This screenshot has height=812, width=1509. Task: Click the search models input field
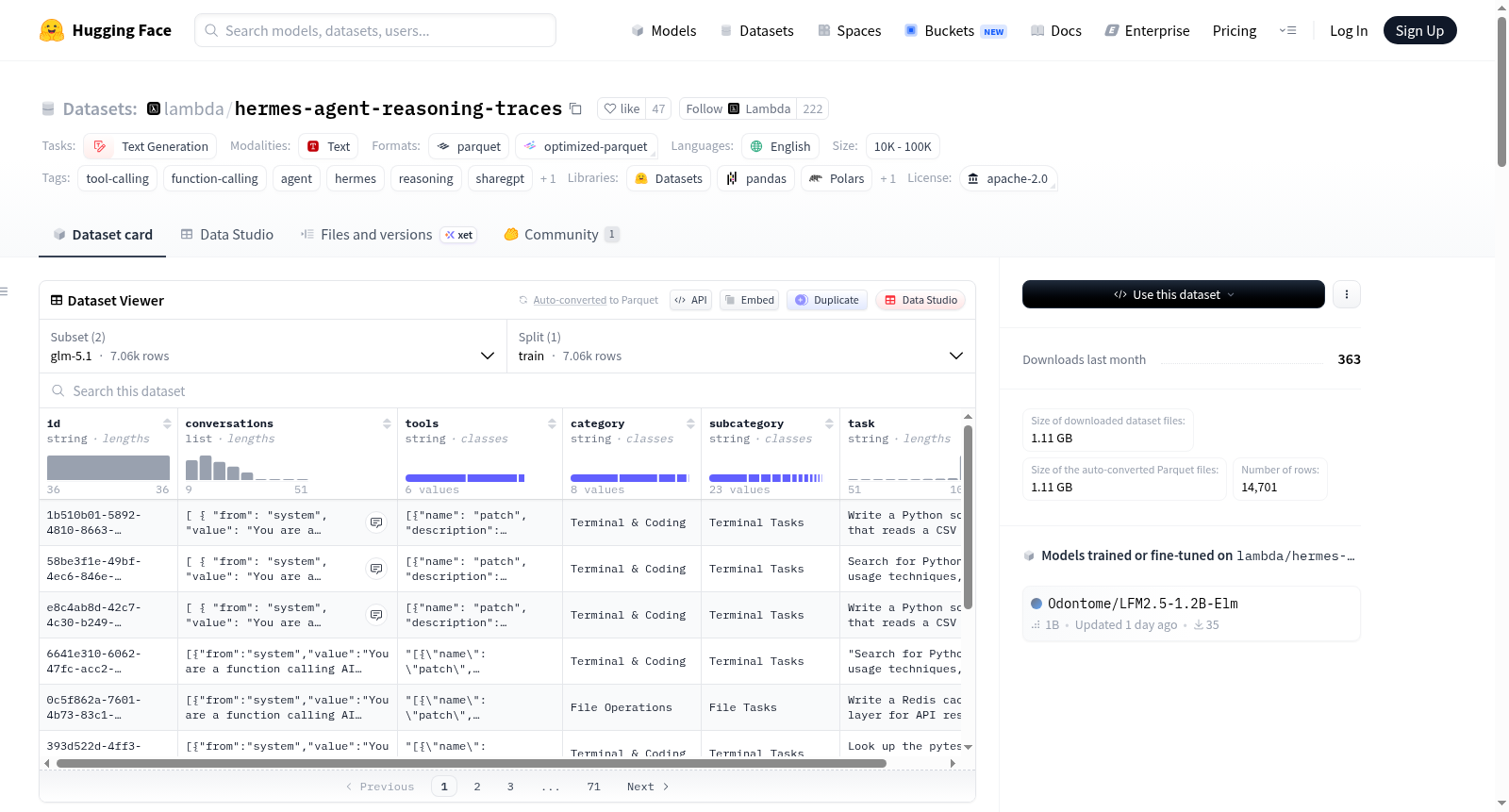[375, 30]
